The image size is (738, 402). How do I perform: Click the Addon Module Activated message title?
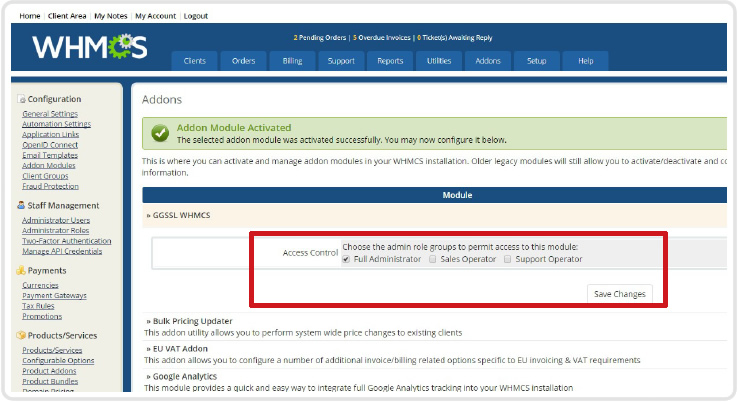(234, 128)
